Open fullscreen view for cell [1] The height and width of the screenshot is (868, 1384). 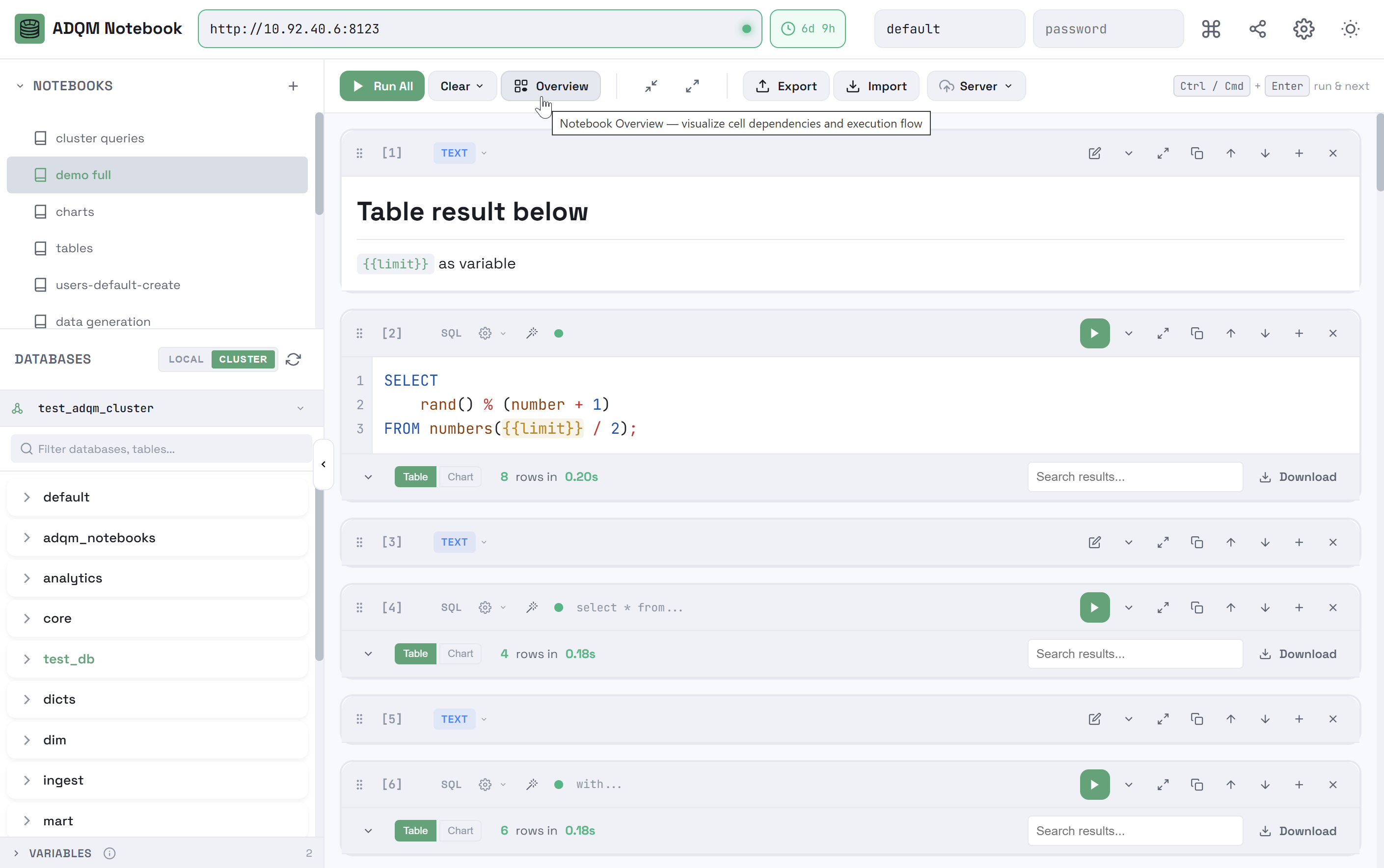pos(1163,153)
